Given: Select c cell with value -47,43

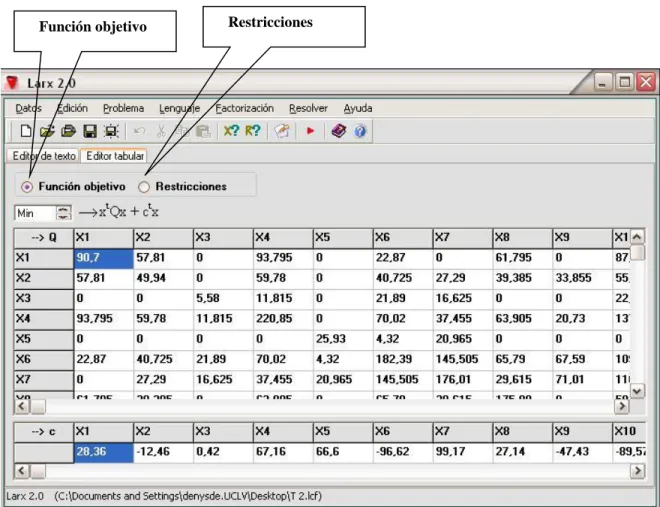Looking at the screenshot, I should (x=582, y=452).
